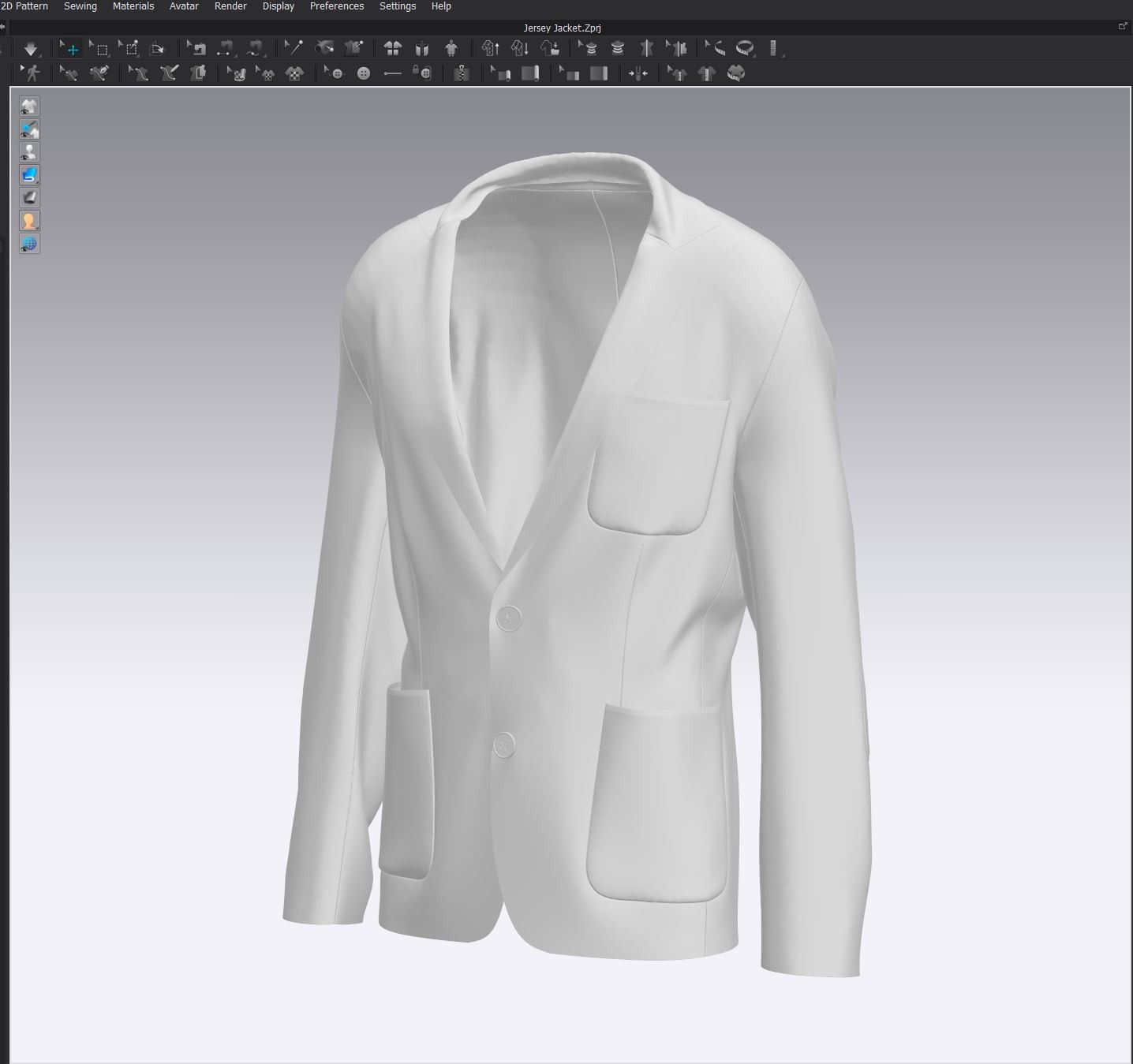Select the pin tool in the toolbar
The height and width of the screenshot is (1064, 1133).
click(x=294, y=48)
